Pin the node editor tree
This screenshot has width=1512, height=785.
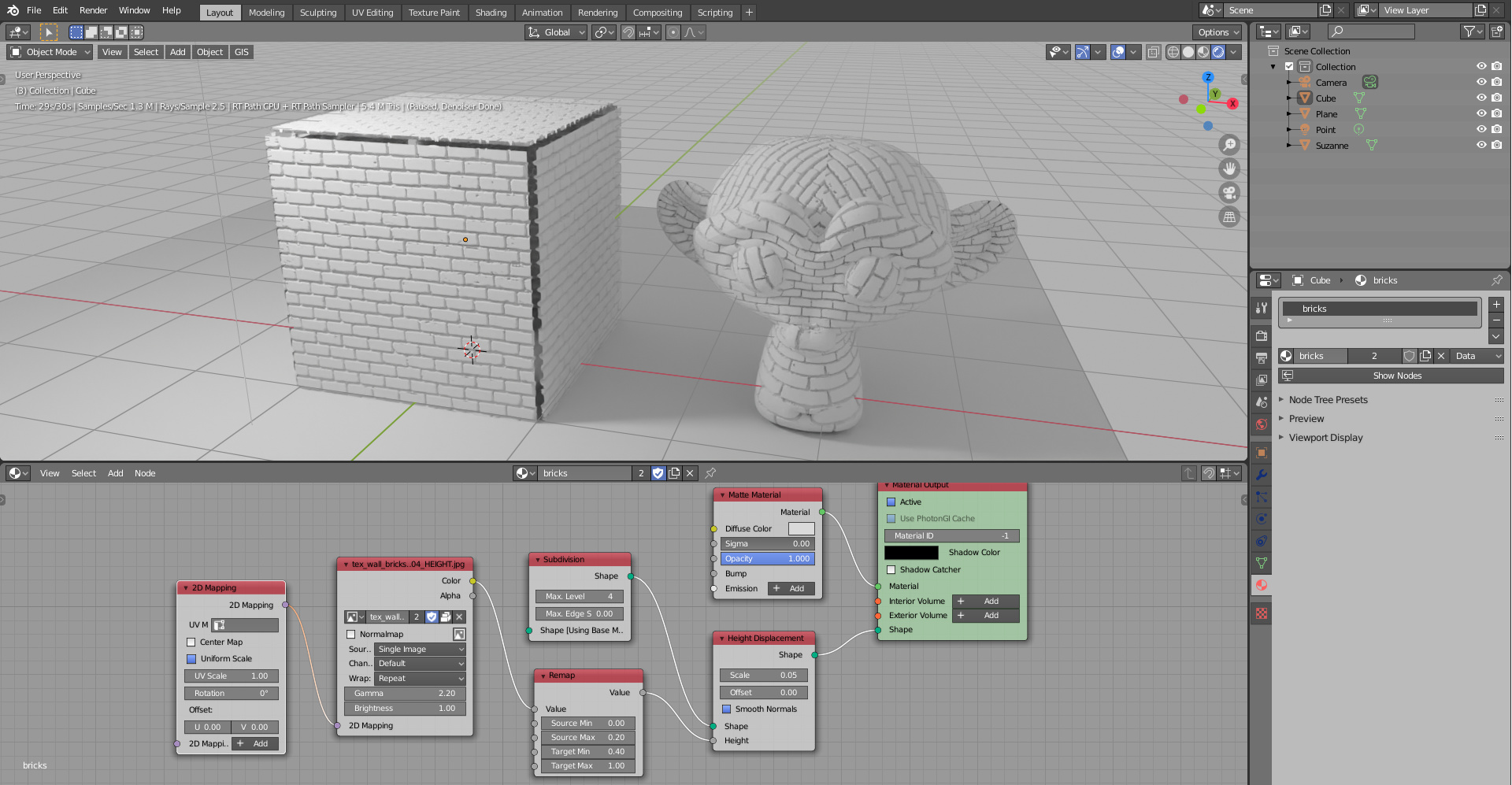(x=710, y=473)
